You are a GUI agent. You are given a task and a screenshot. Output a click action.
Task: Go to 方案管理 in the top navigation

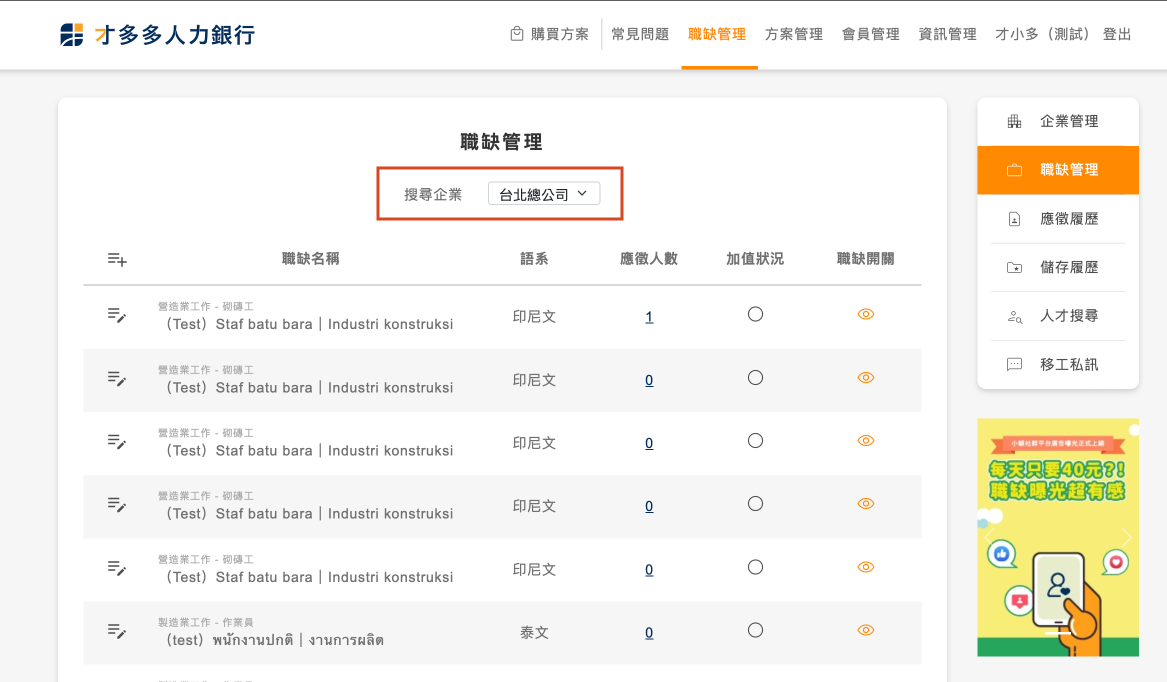[793, 34]
